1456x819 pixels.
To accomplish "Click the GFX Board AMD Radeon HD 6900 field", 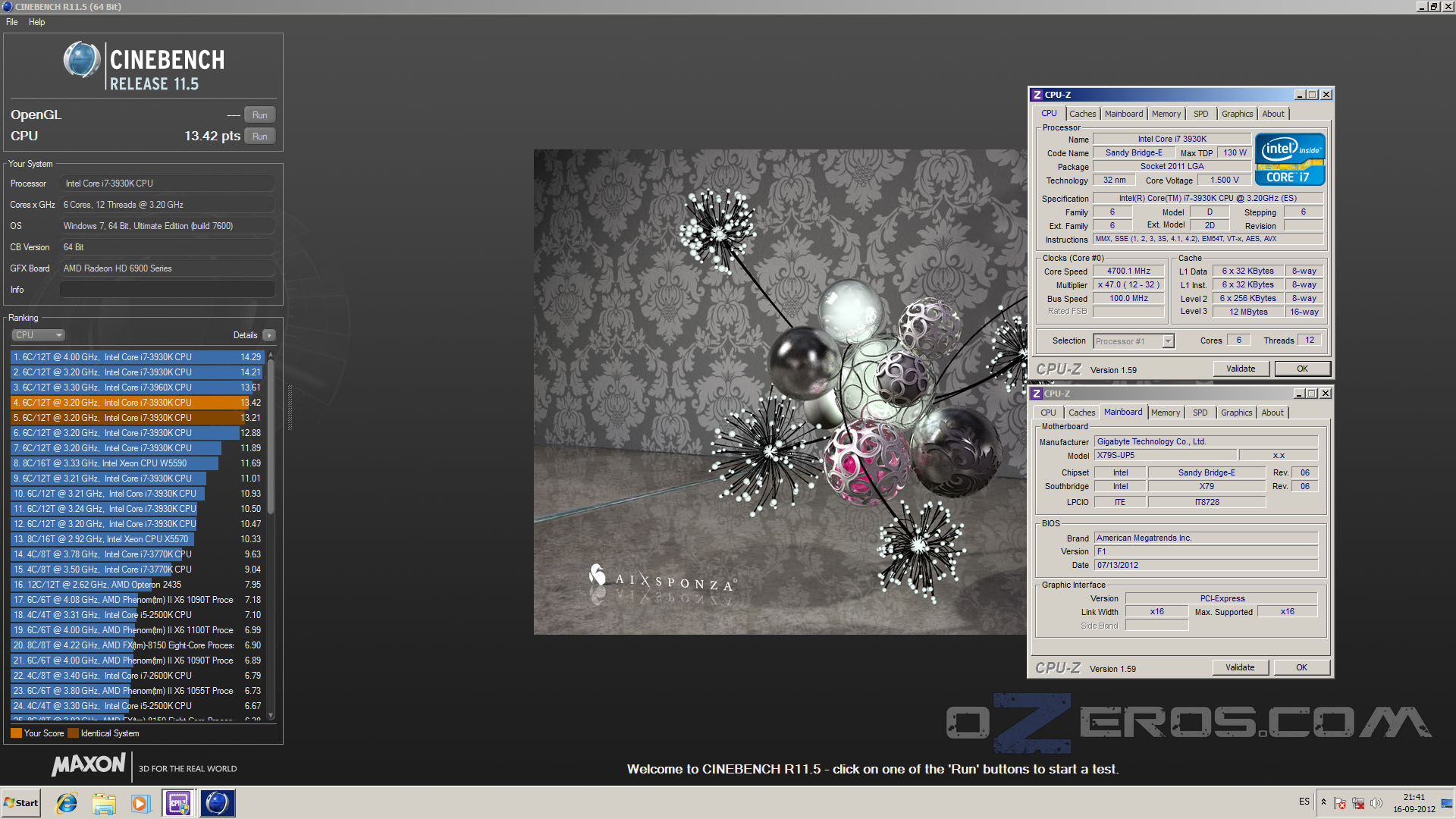I will click(167, 268).
